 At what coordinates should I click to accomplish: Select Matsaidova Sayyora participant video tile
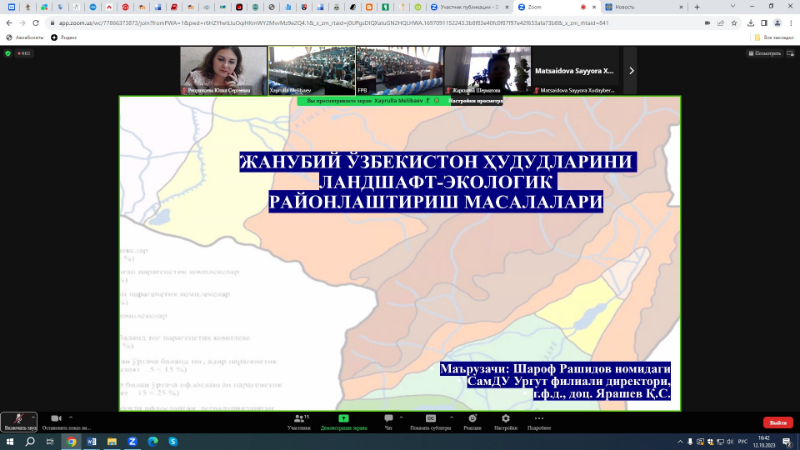(x=577, y=71)
